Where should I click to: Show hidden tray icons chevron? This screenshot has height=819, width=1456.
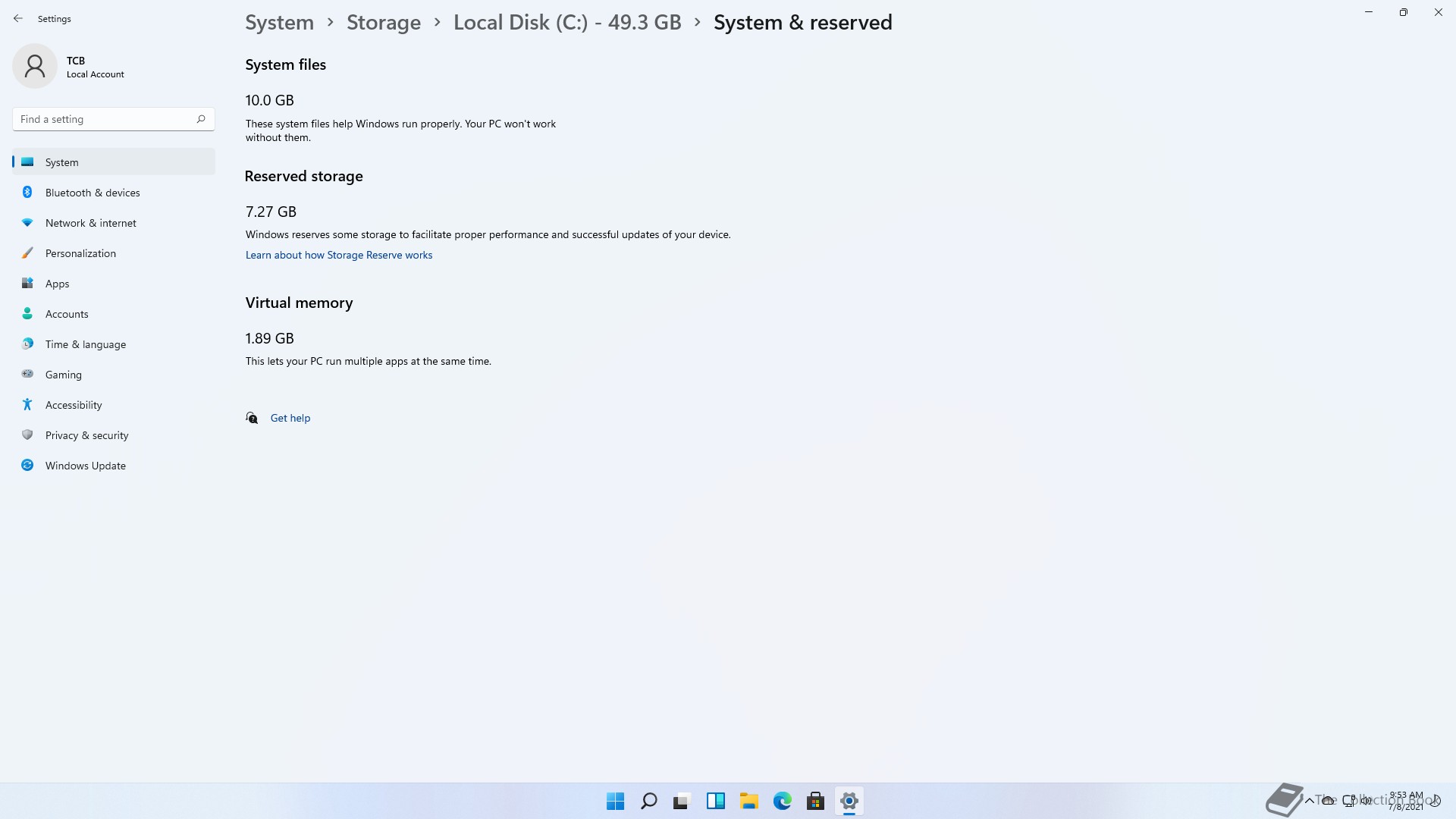pyautogui.click(x=1309, y=801)
